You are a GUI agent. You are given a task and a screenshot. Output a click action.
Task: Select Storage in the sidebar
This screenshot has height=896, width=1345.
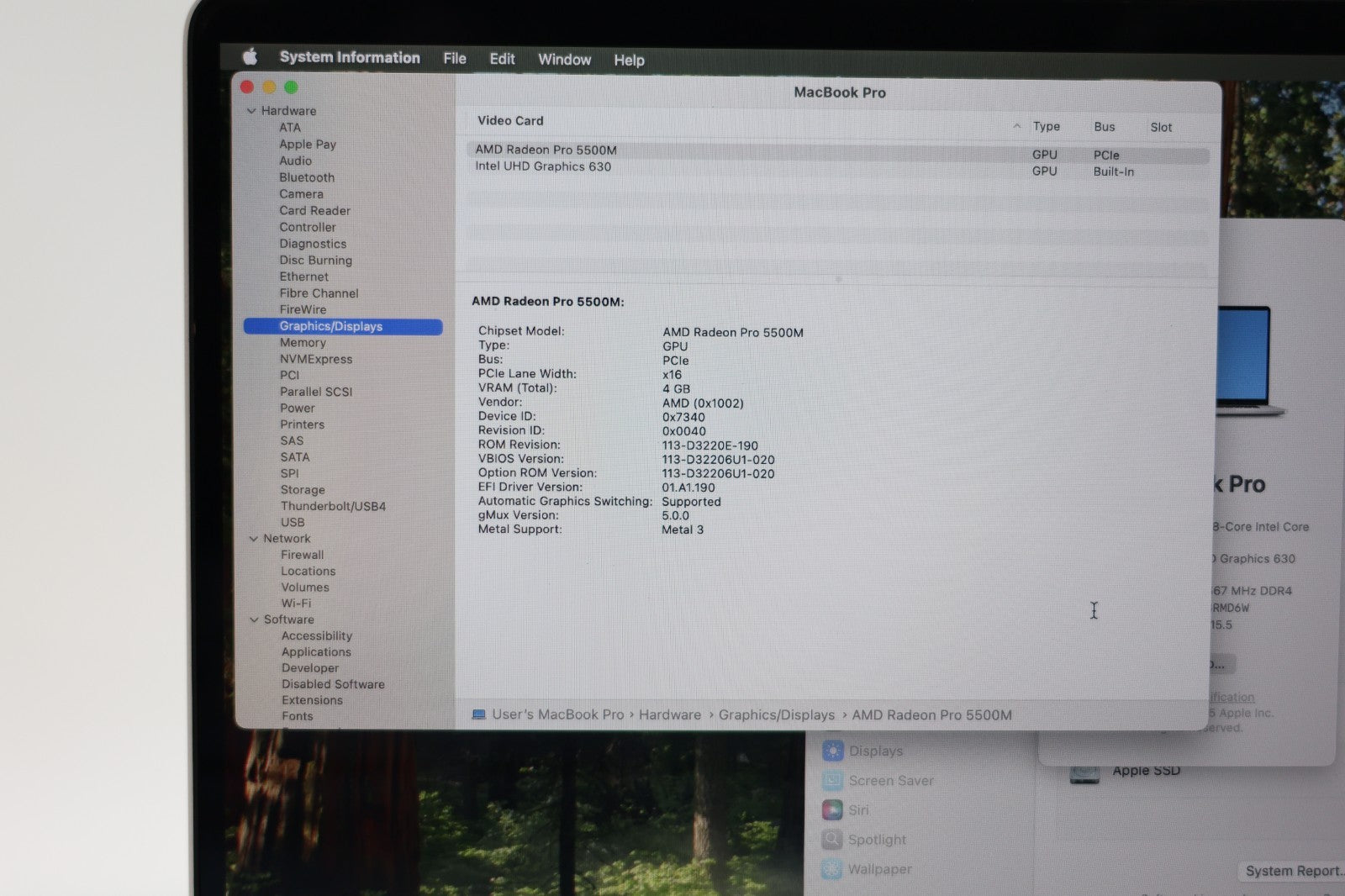[303, 490]
